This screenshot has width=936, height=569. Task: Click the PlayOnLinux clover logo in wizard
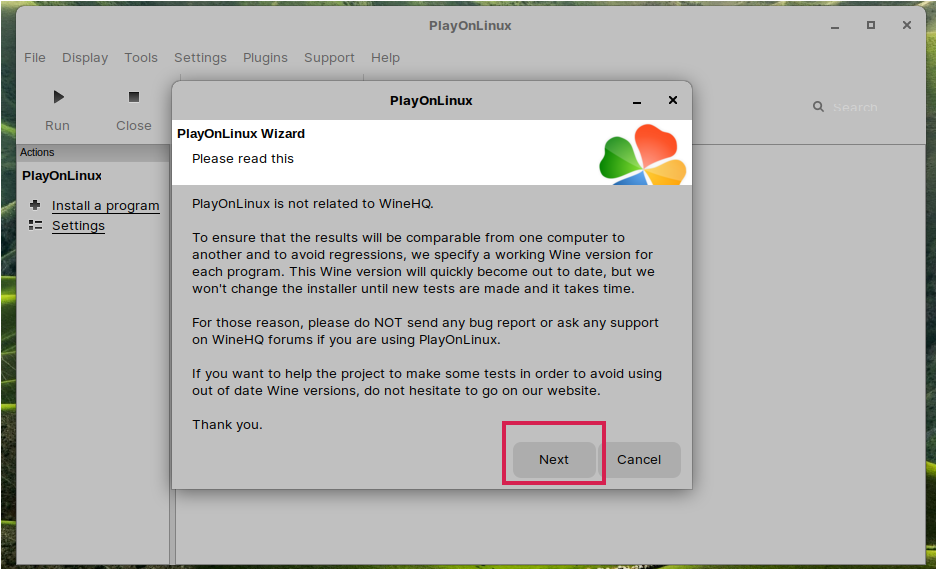pyautogui.click(x=643, y=154)
